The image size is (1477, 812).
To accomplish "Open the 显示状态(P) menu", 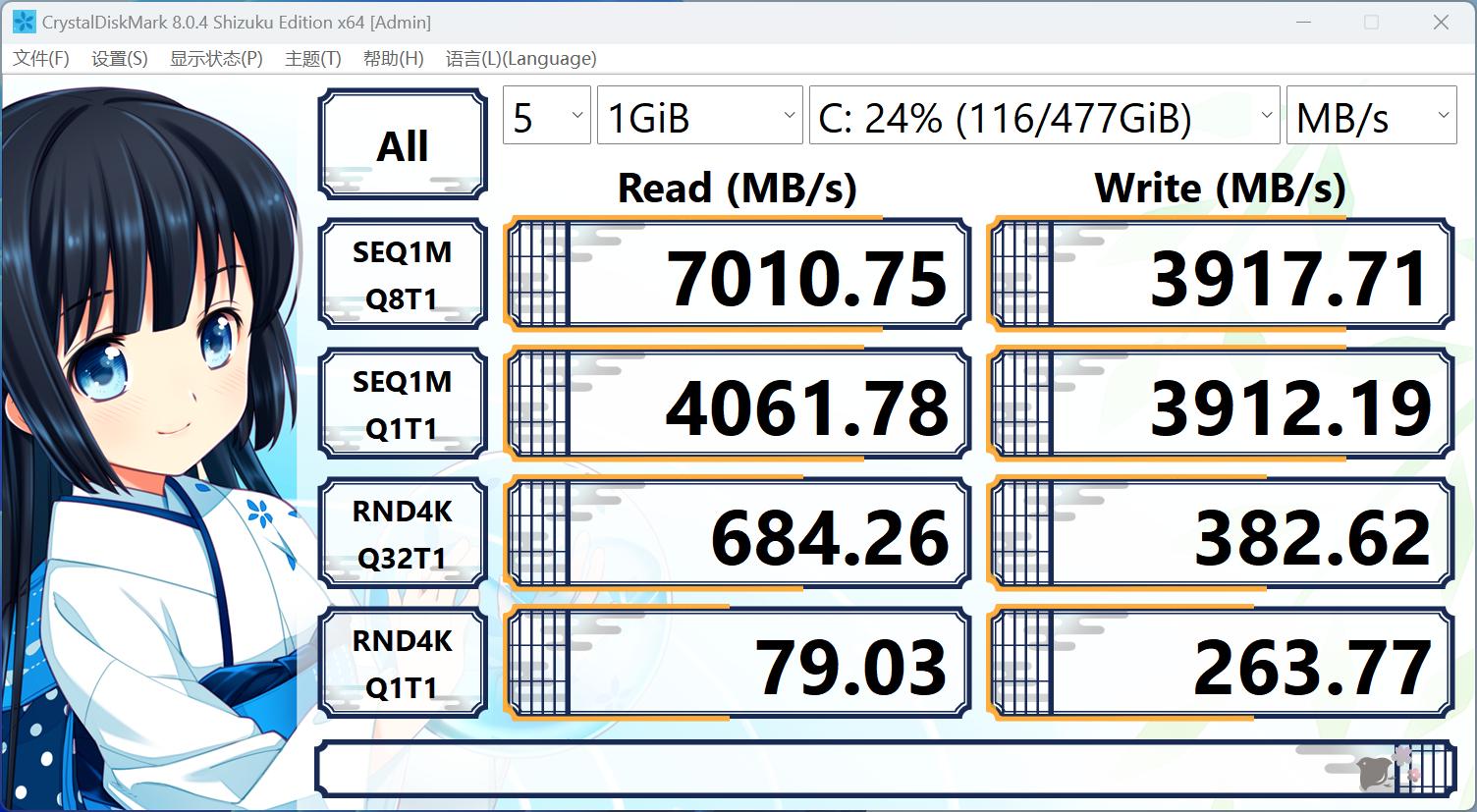I will point(214,58).
